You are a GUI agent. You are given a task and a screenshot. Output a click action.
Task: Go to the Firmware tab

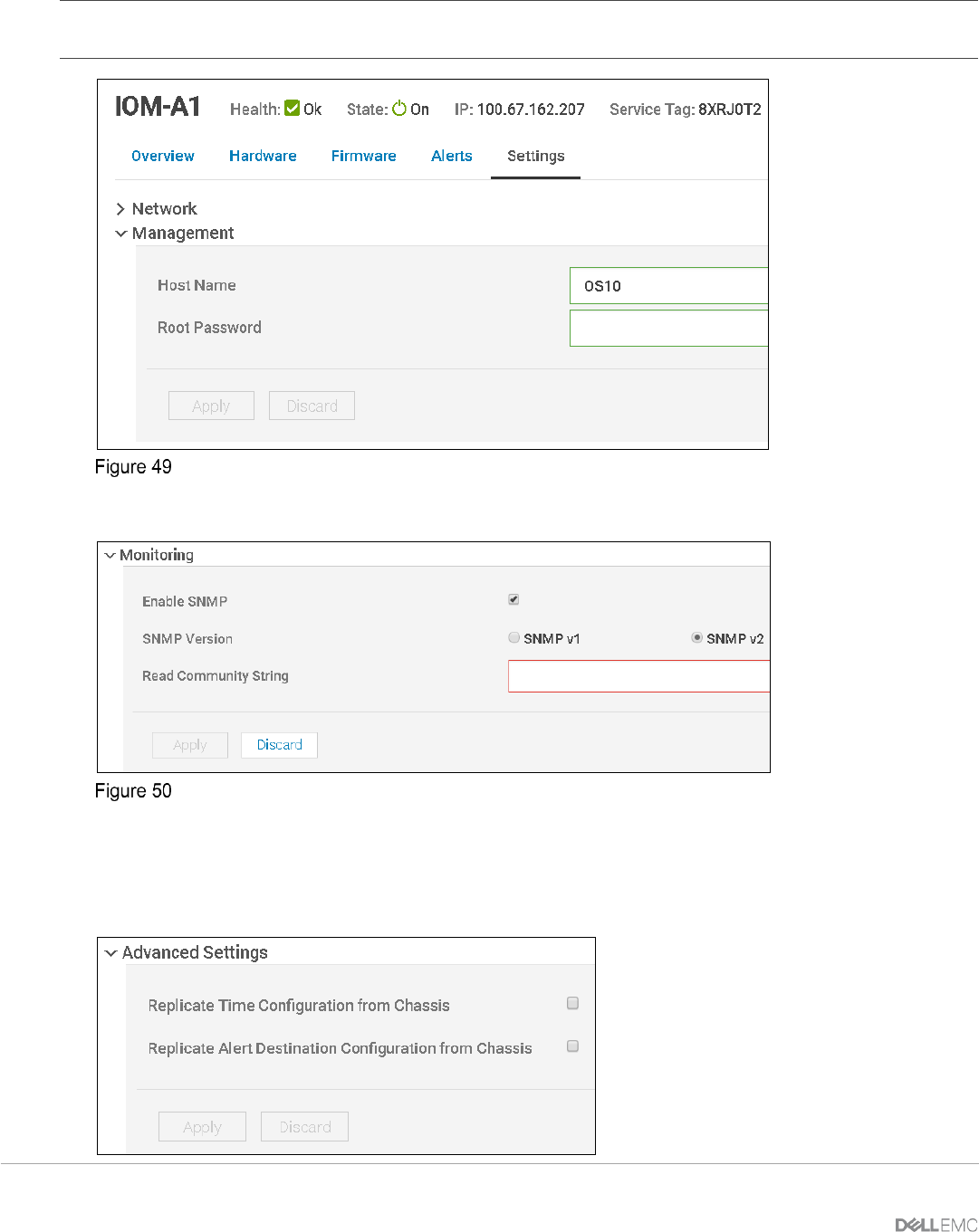click(364, 156)
